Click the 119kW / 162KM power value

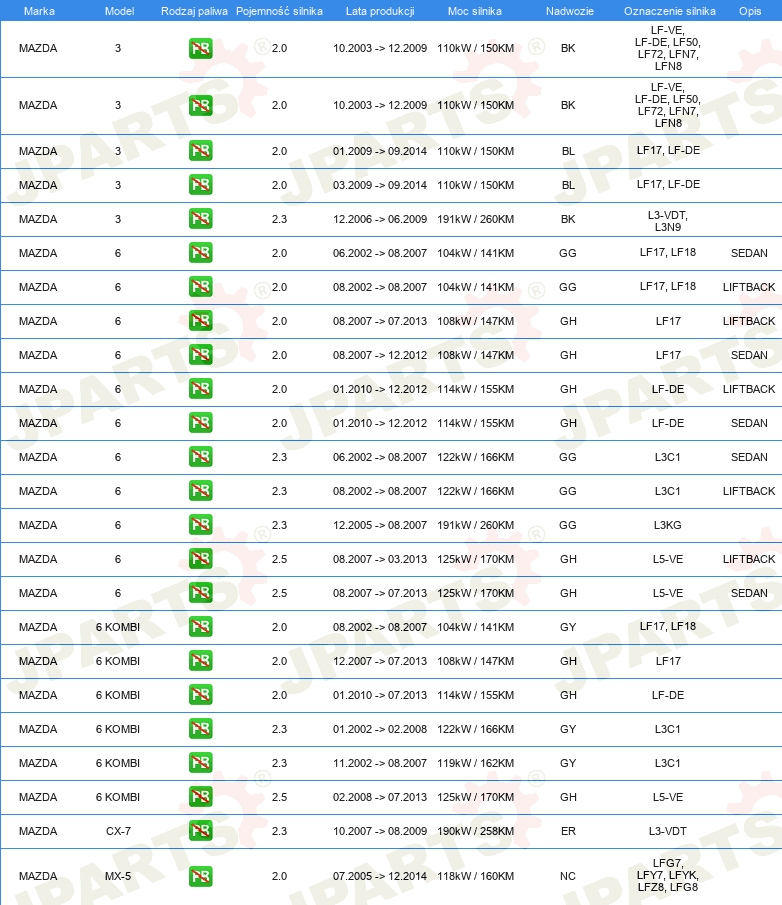(476, 763)
